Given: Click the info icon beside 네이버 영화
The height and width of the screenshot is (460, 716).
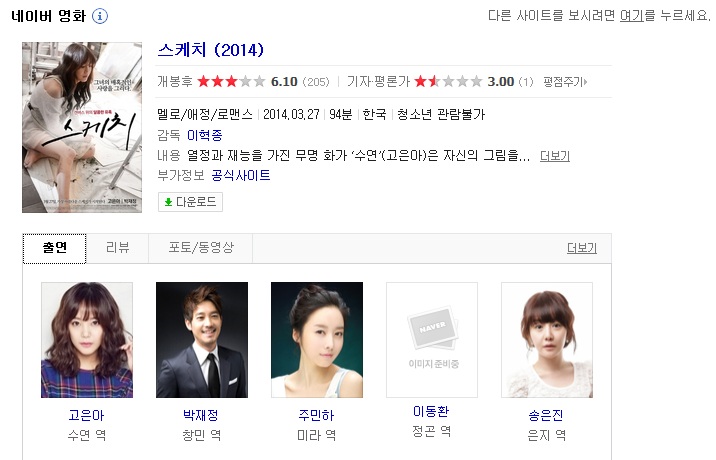Looking at the screenshot, I should click(100, 16).
